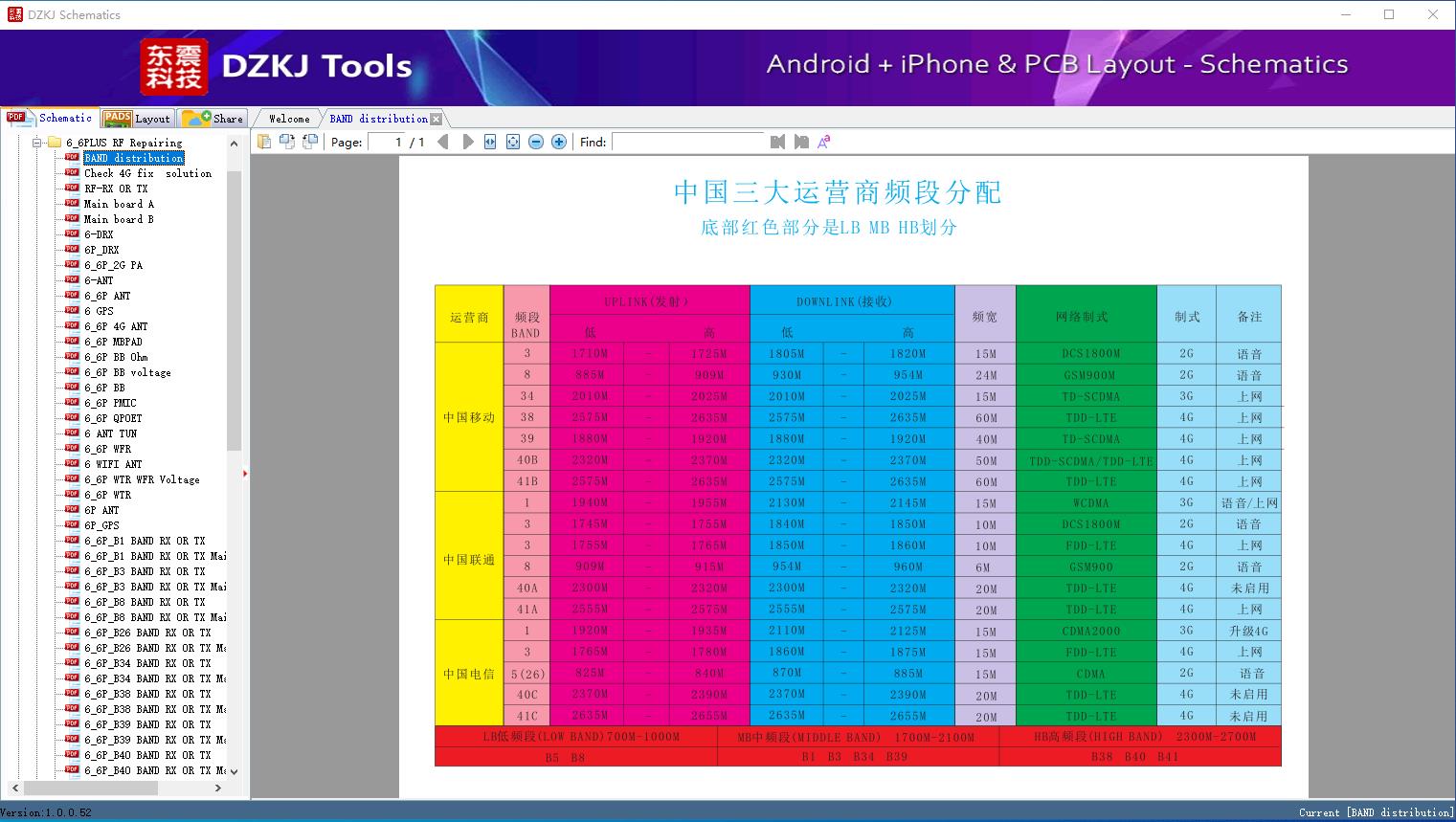Click the horizontal scrollbar in the tree panel
The height and width of the screenshot is (822, 1456).
coord(90,788)
